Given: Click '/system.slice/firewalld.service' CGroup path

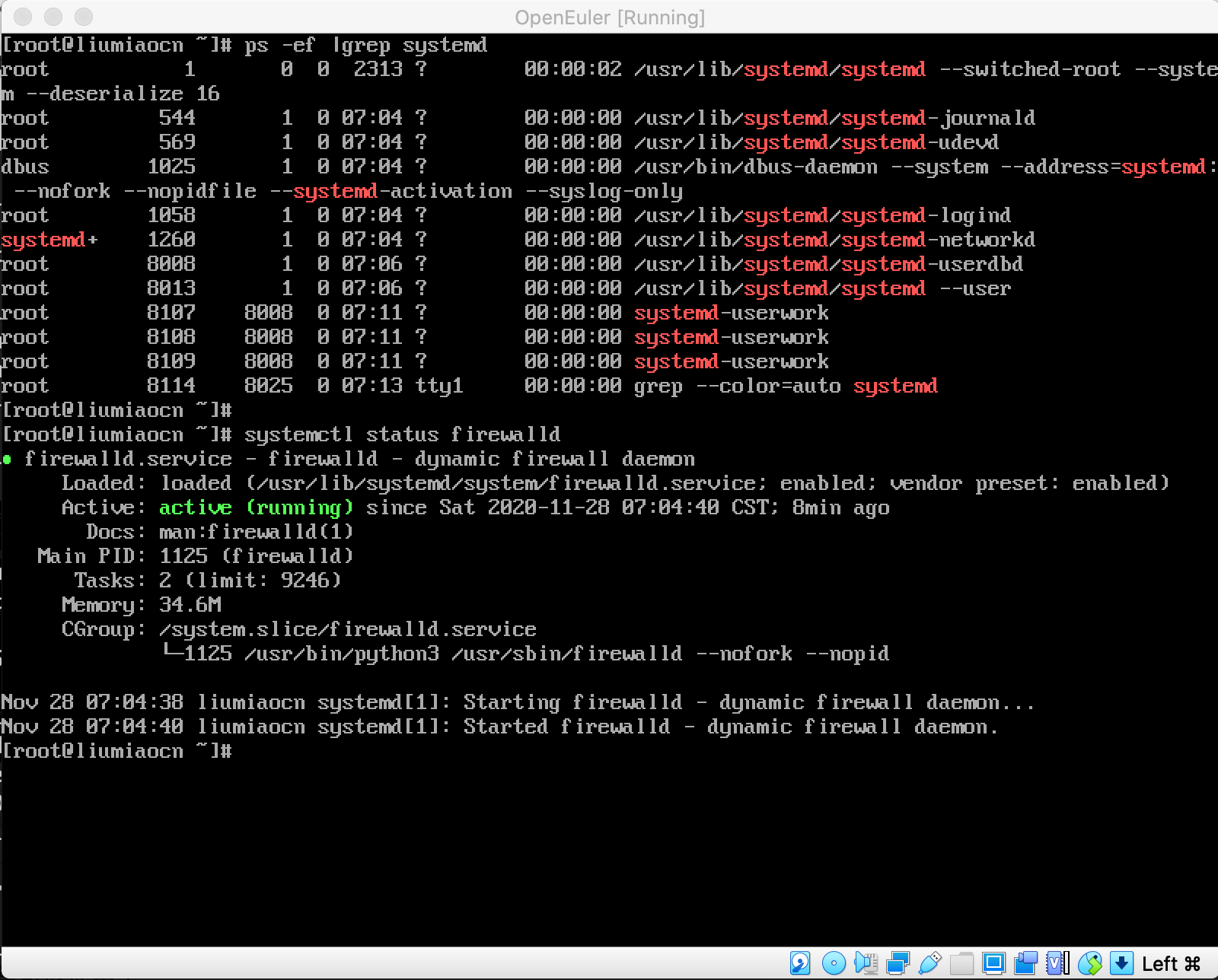Looking at the screenshot, I should 348,629.
